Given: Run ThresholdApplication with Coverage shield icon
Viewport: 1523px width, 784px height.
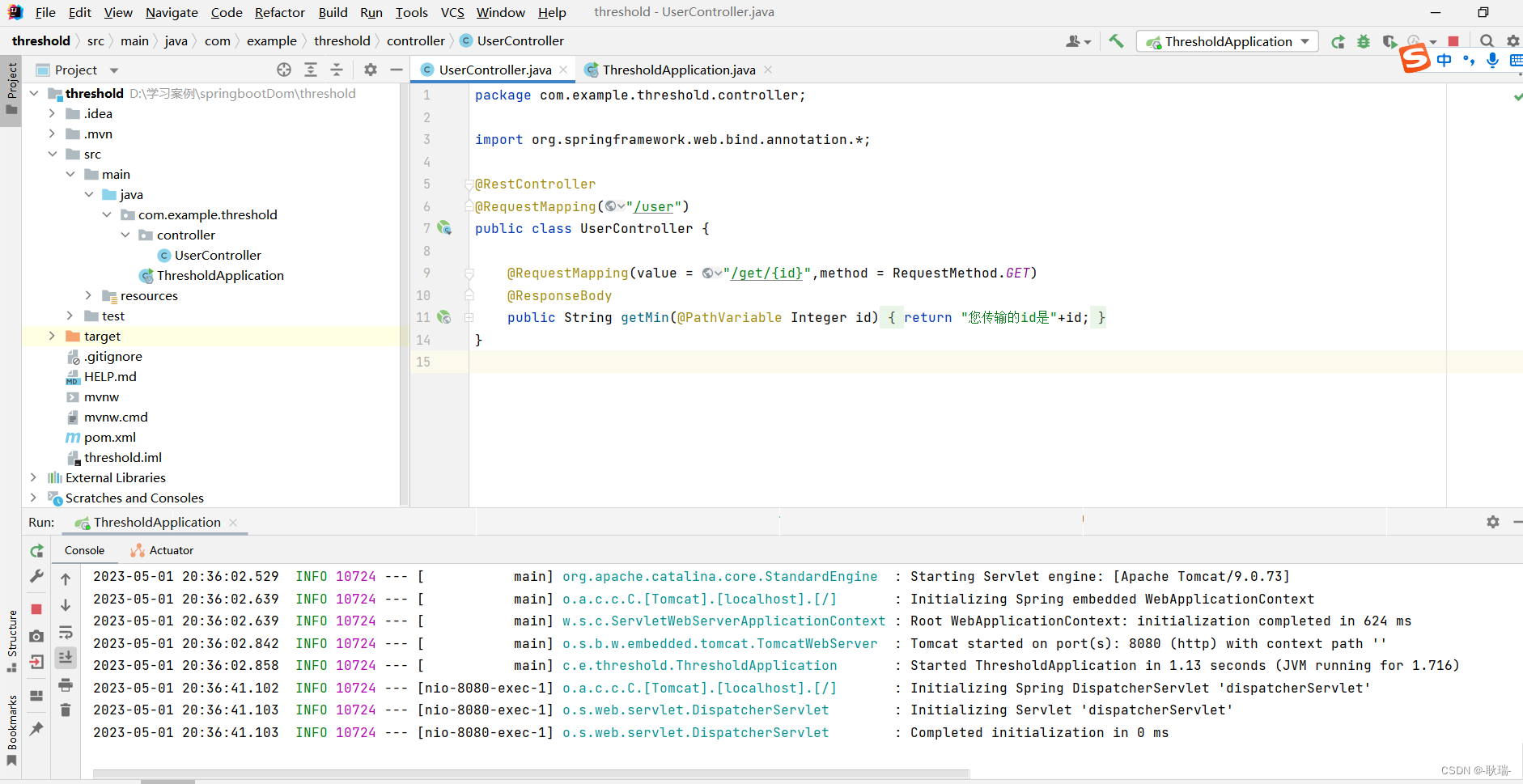Looking at the screenshot, I should [1389, 41].
